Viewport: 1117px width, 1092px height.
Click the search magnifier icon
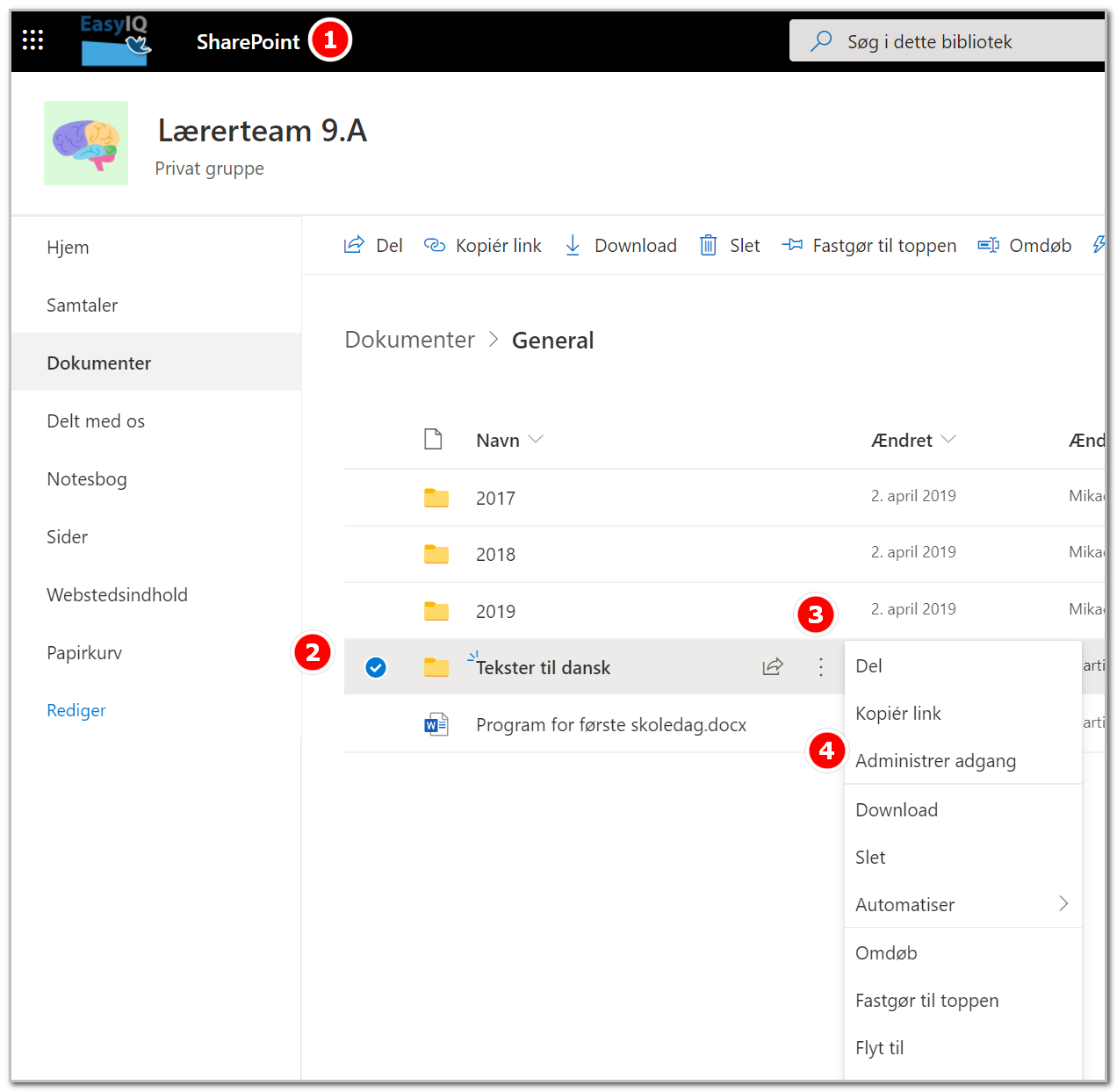821,41
